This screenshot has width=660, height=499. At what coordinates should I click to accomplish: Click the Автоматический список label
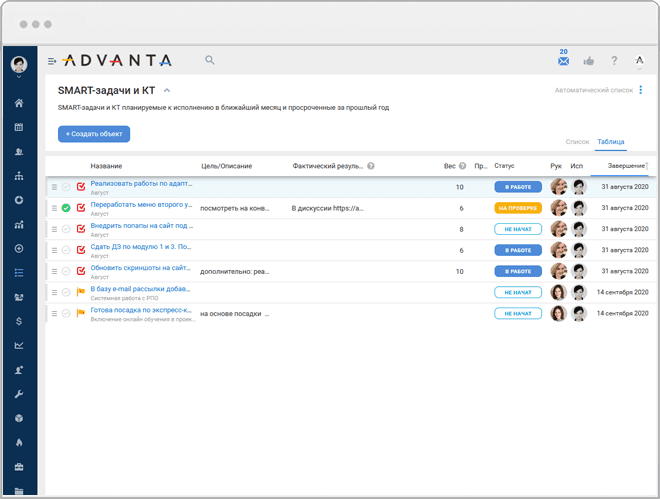click(x=593, y=90)
